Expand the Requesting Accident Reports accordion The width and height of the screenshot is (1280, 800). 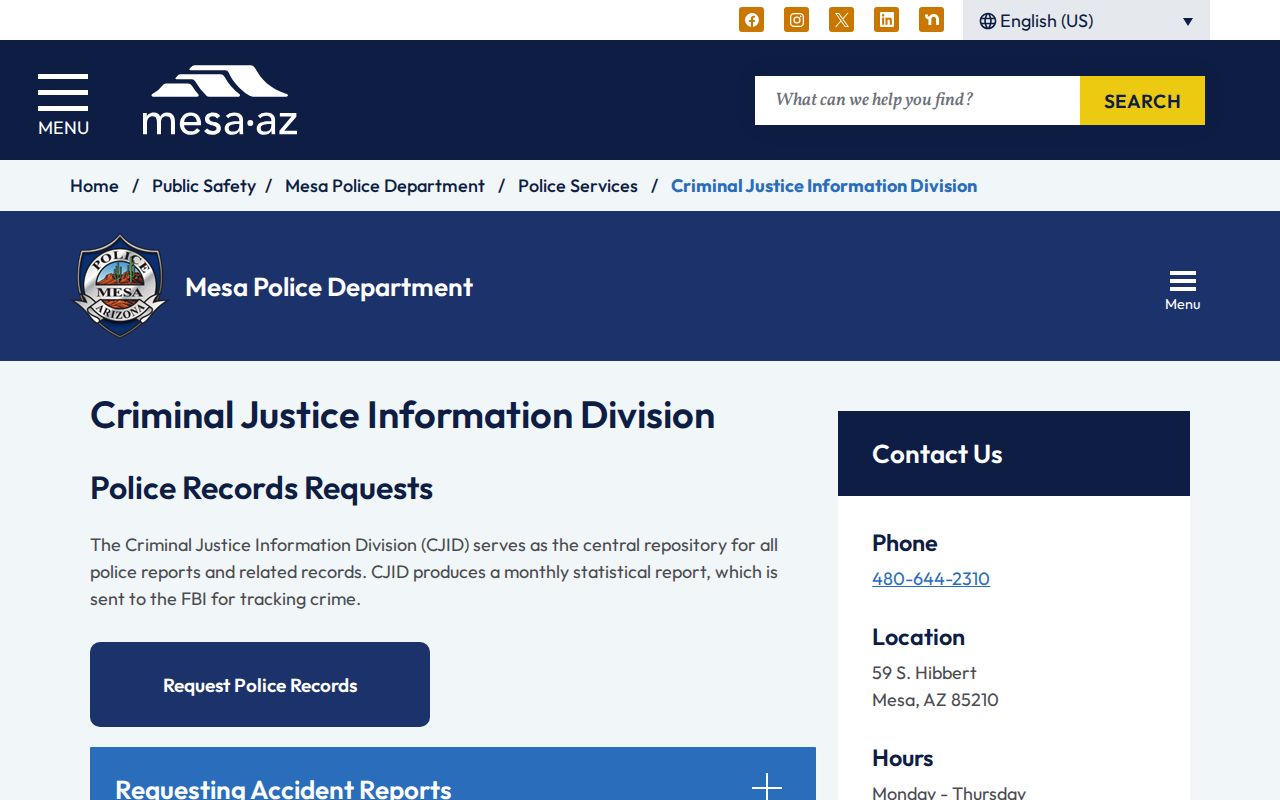pyautogui.click(x=453, y=774)
